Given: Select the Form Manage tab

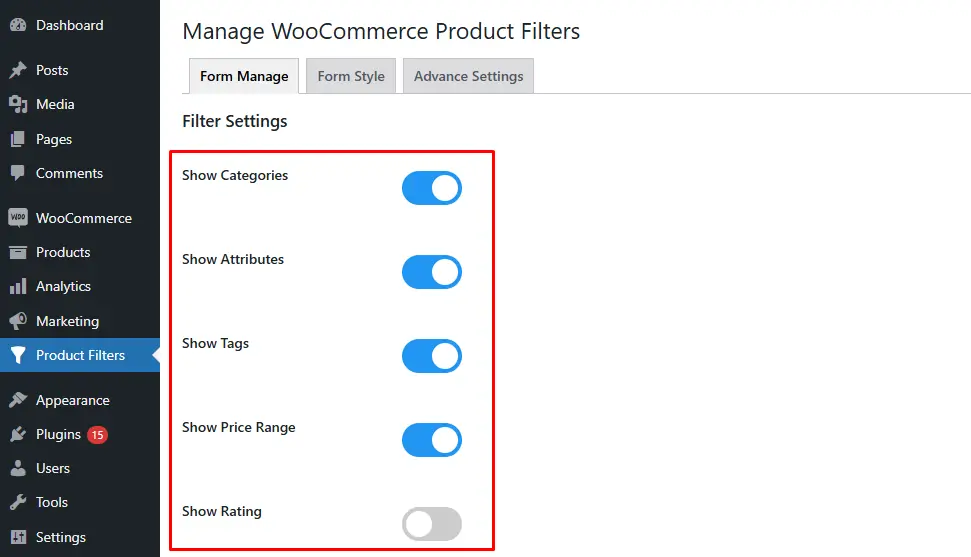Looking at the screenshot, I should pyautogui.click(x=244, y=76).
